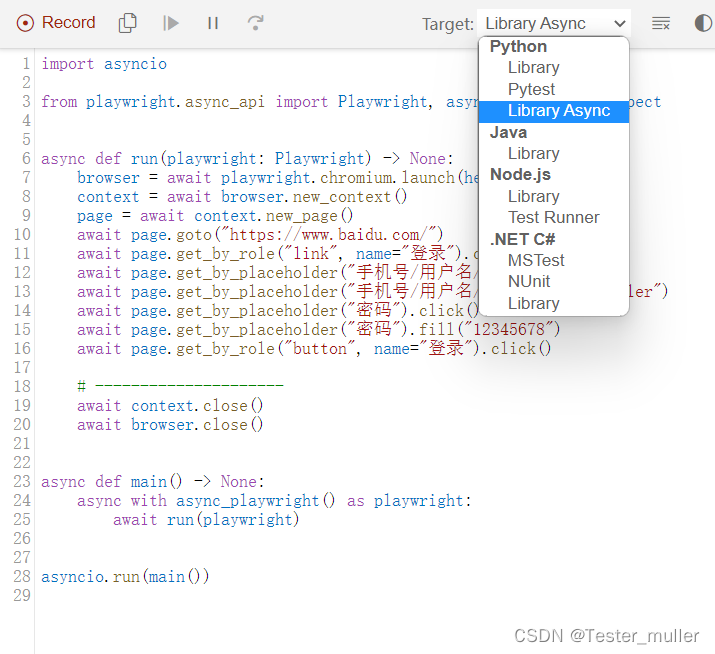The image size is (715, 654).
Task: Select the highlighted Library Async option
Action: pos(554,111)
